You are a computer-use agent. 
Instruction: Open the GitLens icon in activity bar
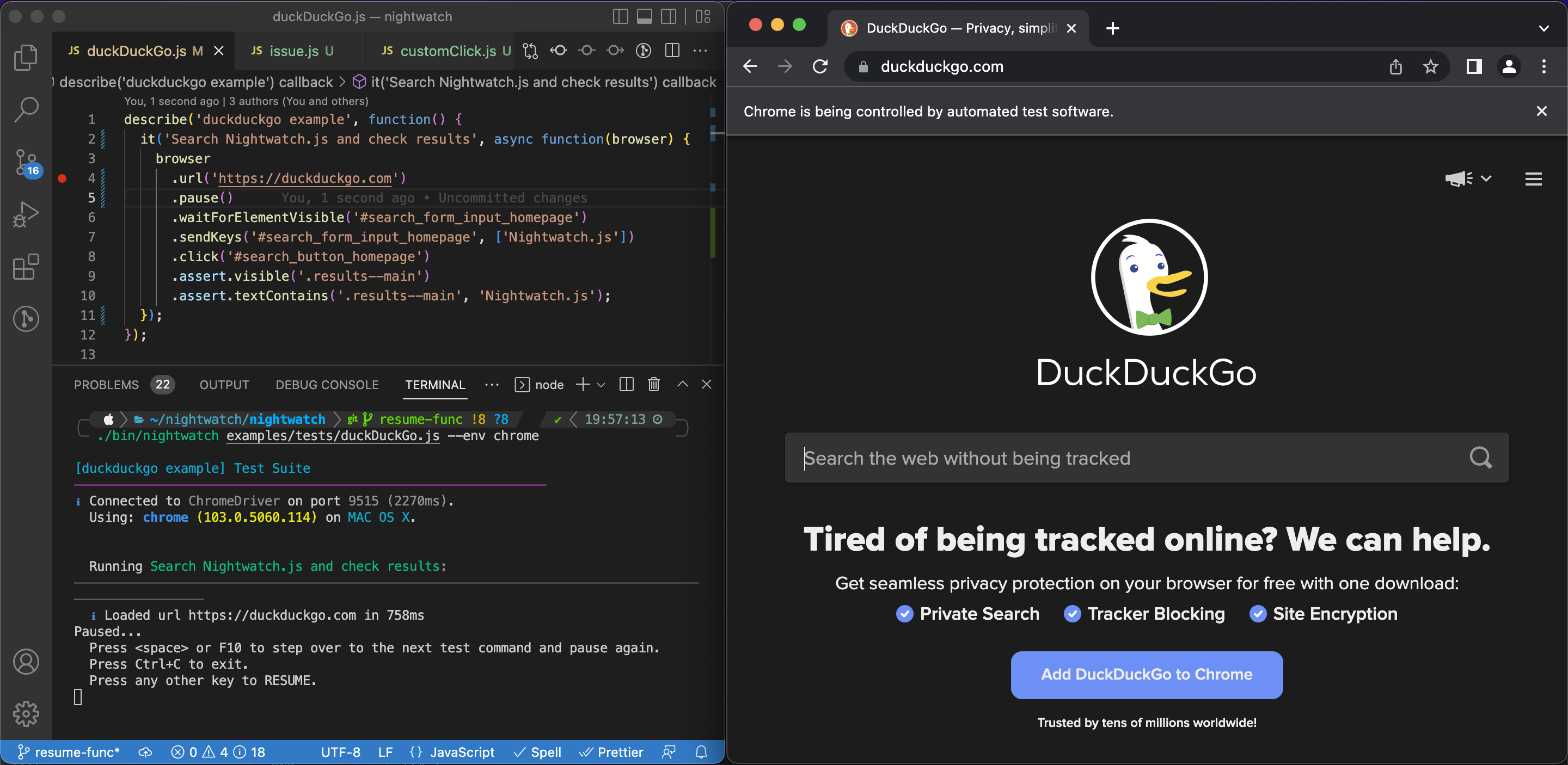(26, 319)
